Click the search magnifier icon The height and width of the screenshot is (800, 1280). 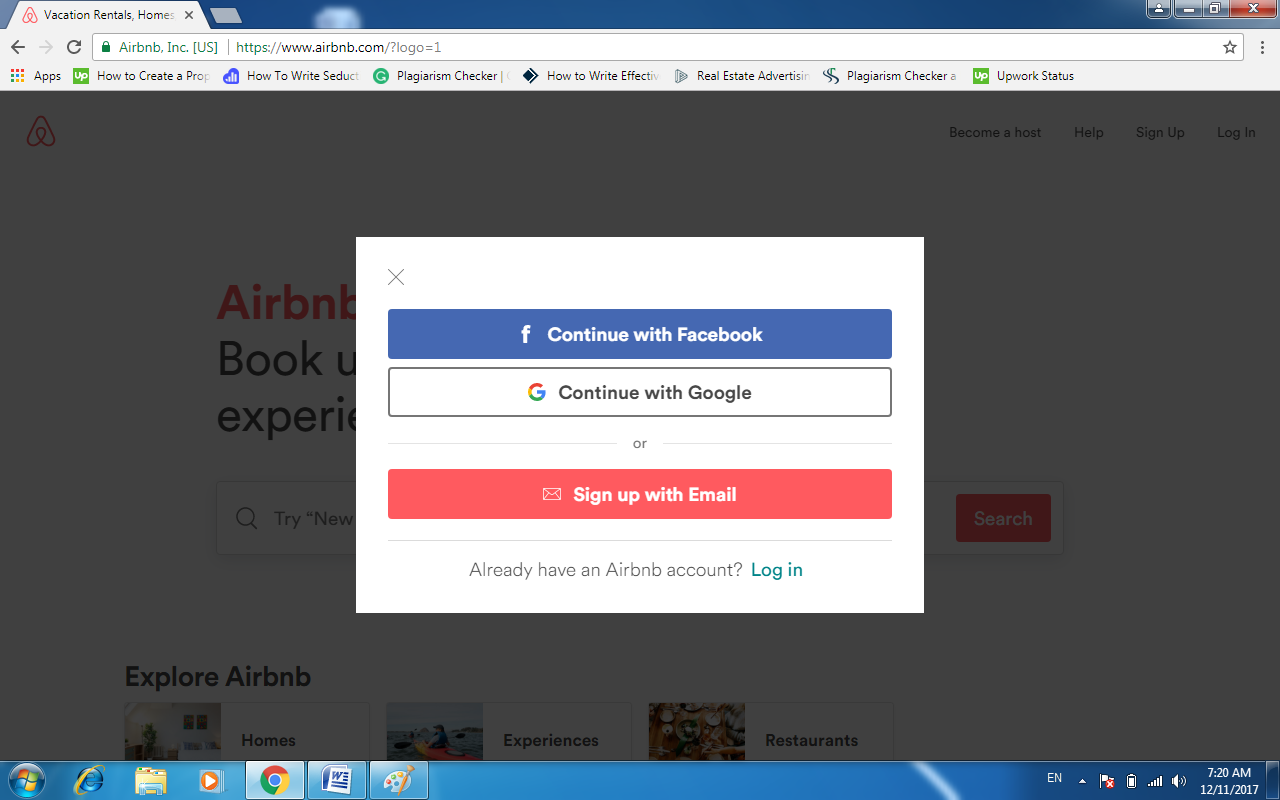pyautogui.click(x=246, y=518)
